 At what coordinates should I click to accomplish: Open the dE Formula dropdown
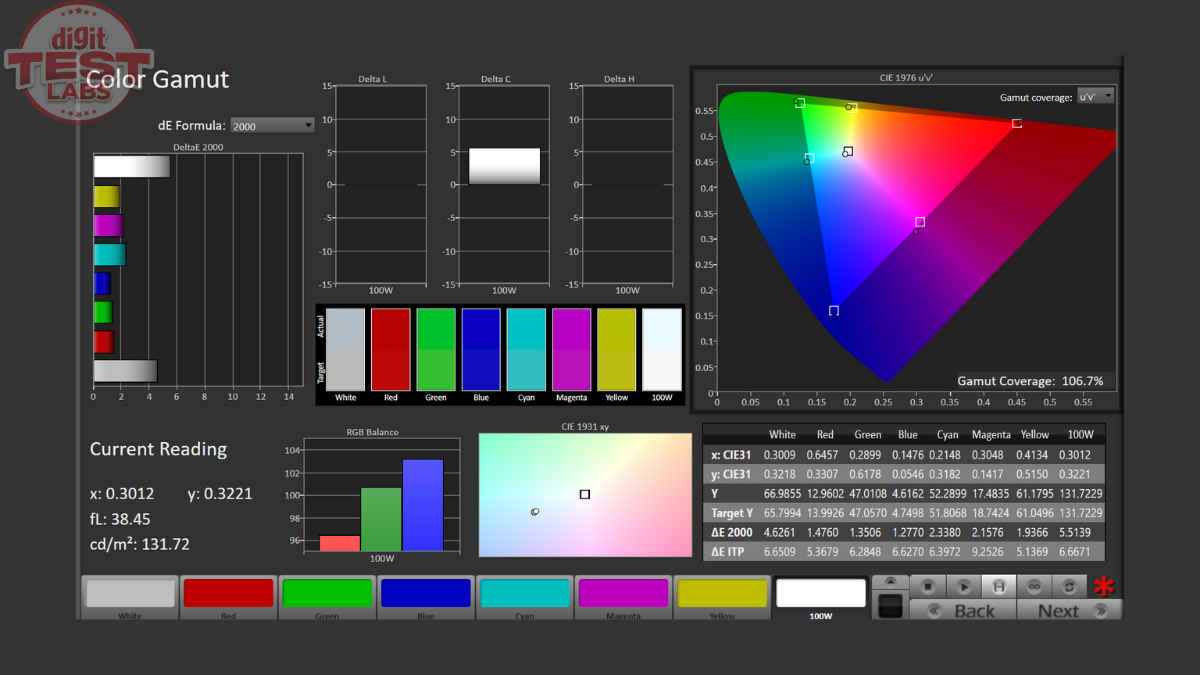pos(272,126)
